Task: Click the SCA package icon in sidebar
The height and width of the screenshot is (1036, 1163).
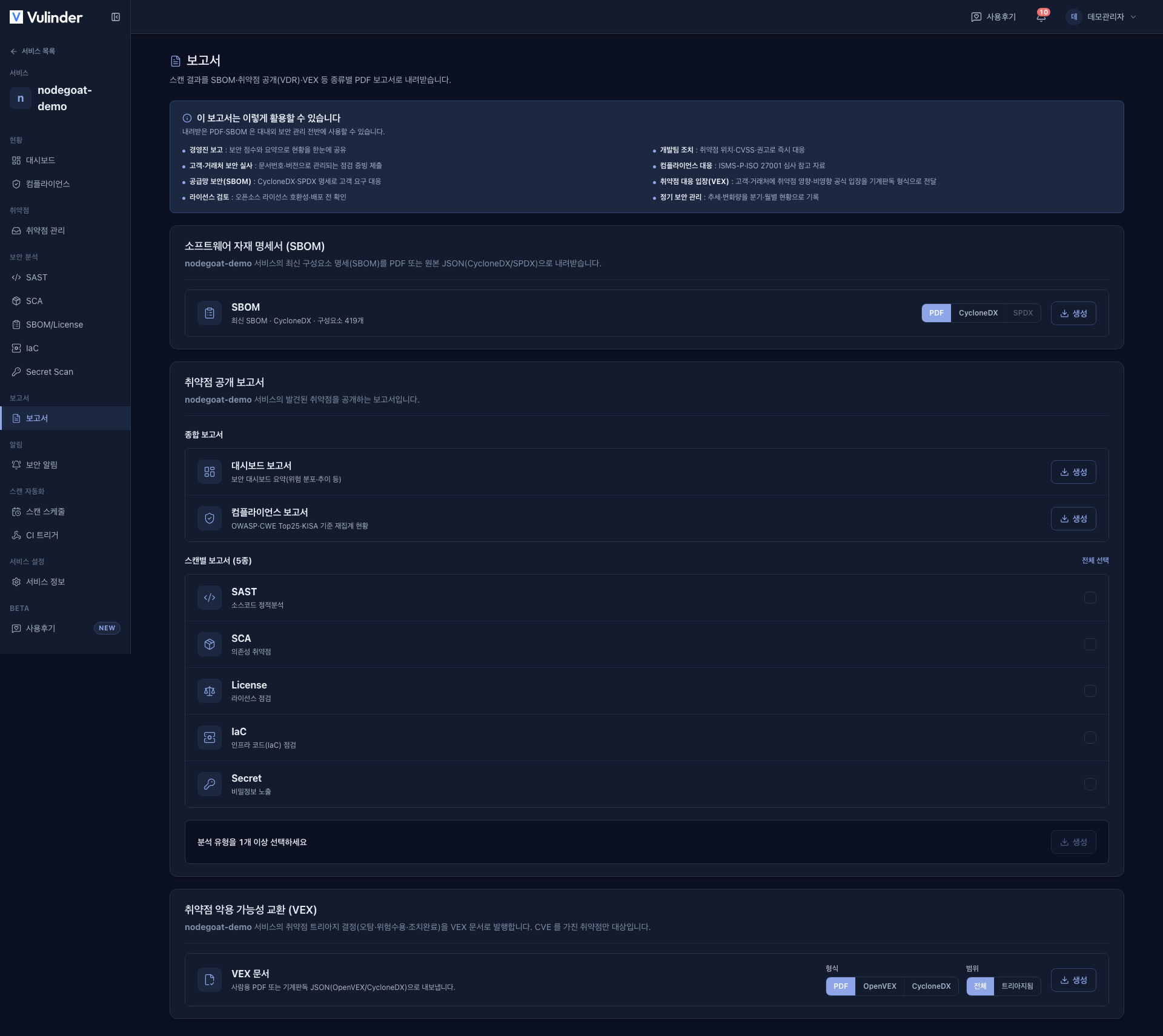Action: 16,301
